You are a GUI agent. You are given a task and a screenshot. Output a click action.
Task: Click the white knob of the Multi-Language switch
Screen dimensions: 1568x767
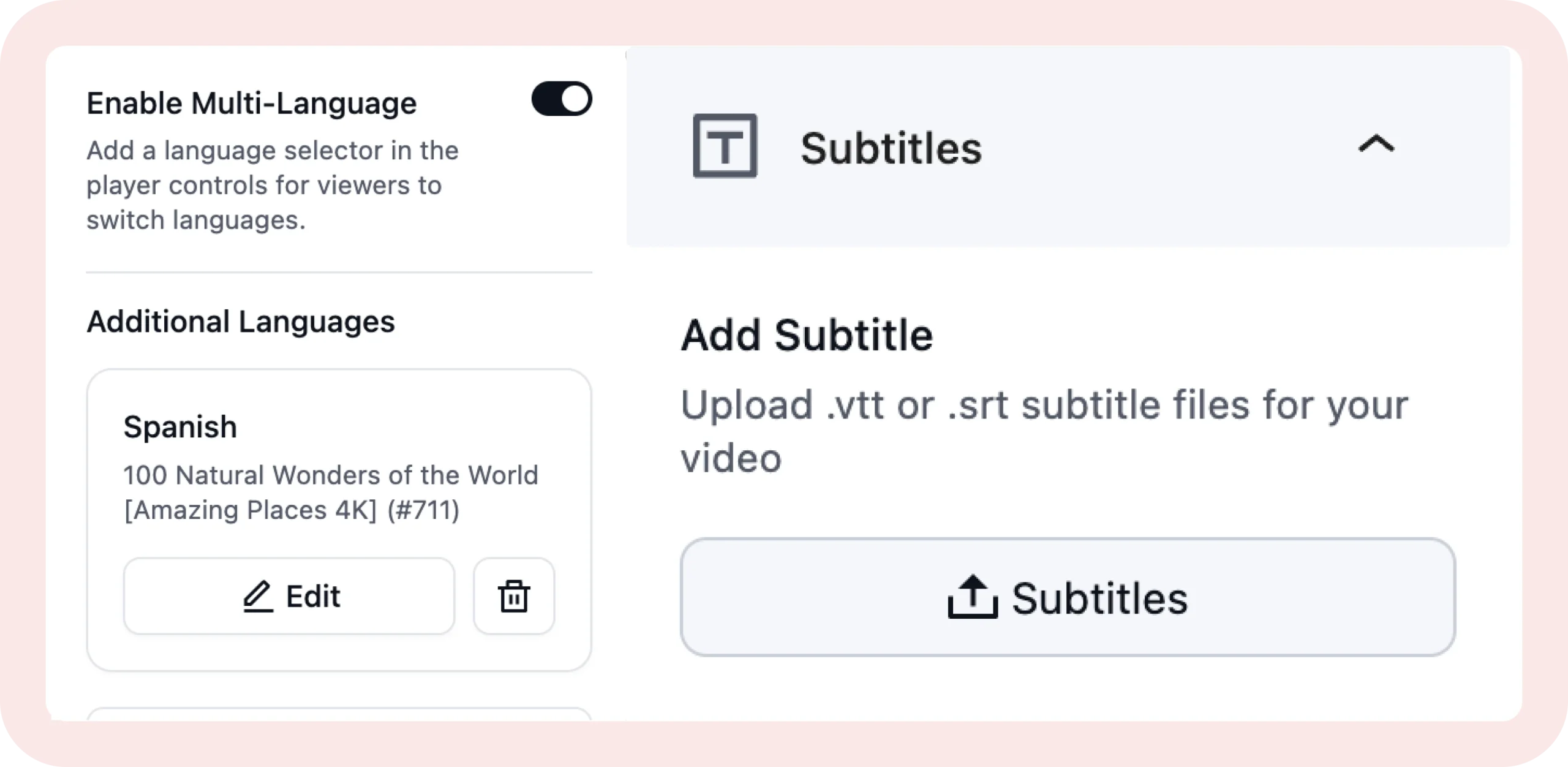[575, 99]
